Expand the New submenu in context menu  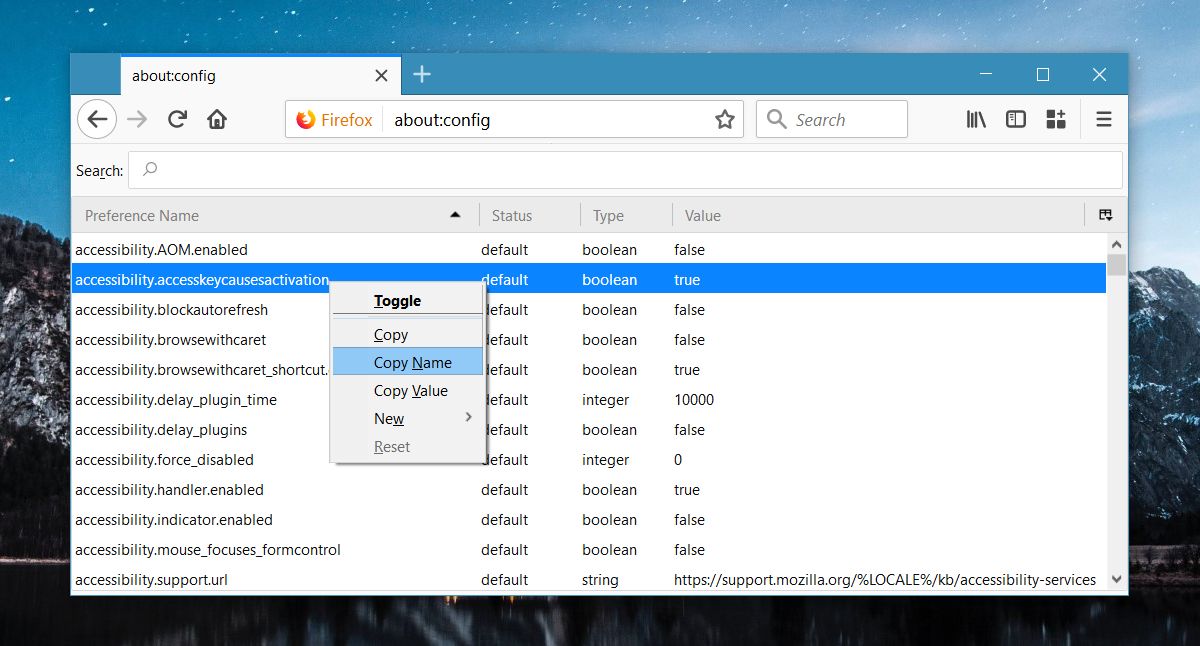(408, 419)
